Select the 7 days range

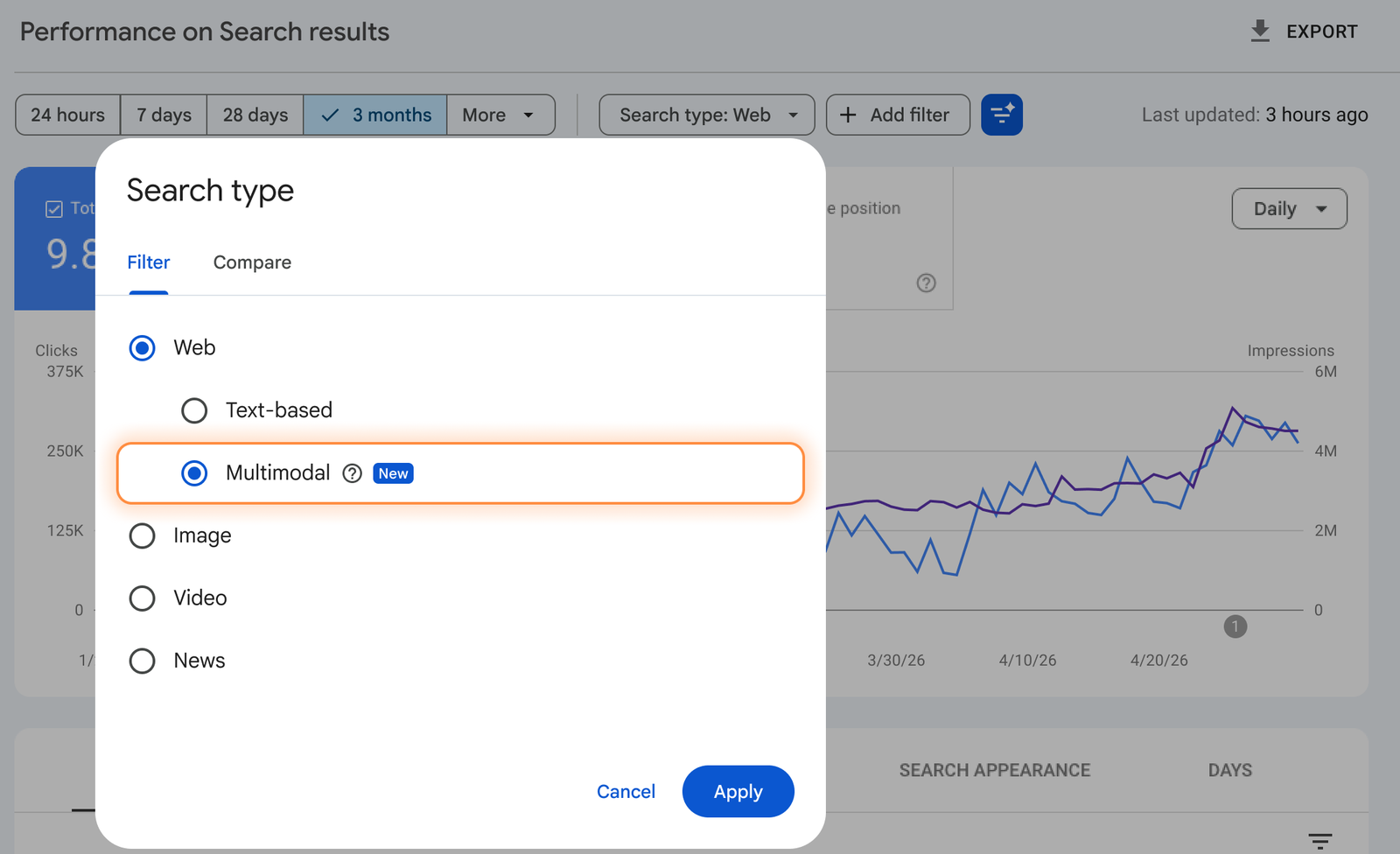tap(164, 115)
